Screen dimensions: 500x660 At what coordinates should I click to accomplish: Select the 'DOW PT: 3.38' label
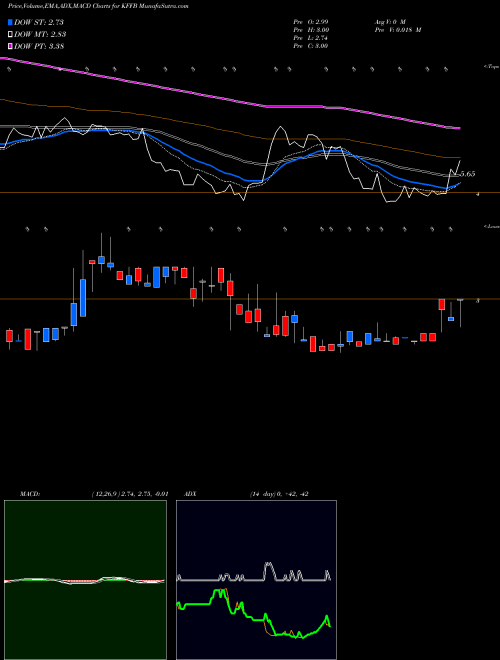(39, 47)
